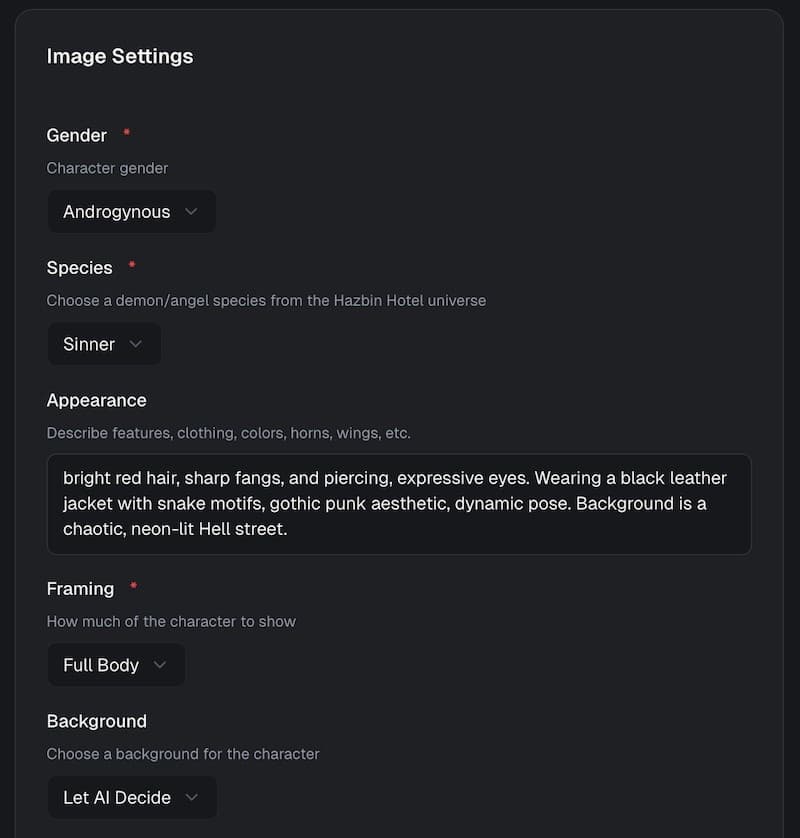Image resolution: width=800 pixels, height=838 pixels.
Task: Click the chevron arrow beside Full Body
Action: coord(160,665)
